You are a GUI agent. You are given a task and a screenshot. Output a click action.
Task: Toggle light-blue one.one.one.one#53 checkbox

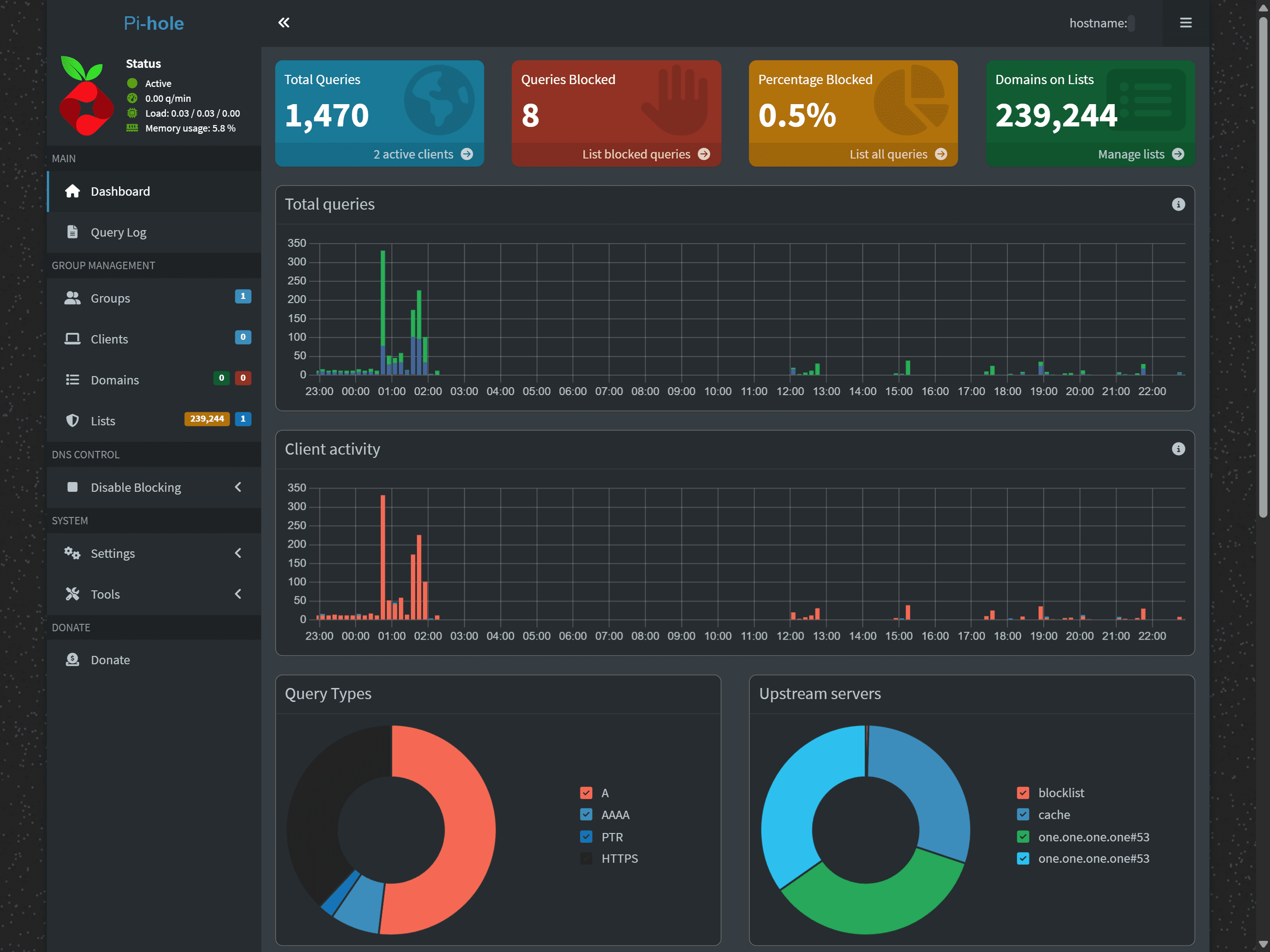tap(1023, 859)
